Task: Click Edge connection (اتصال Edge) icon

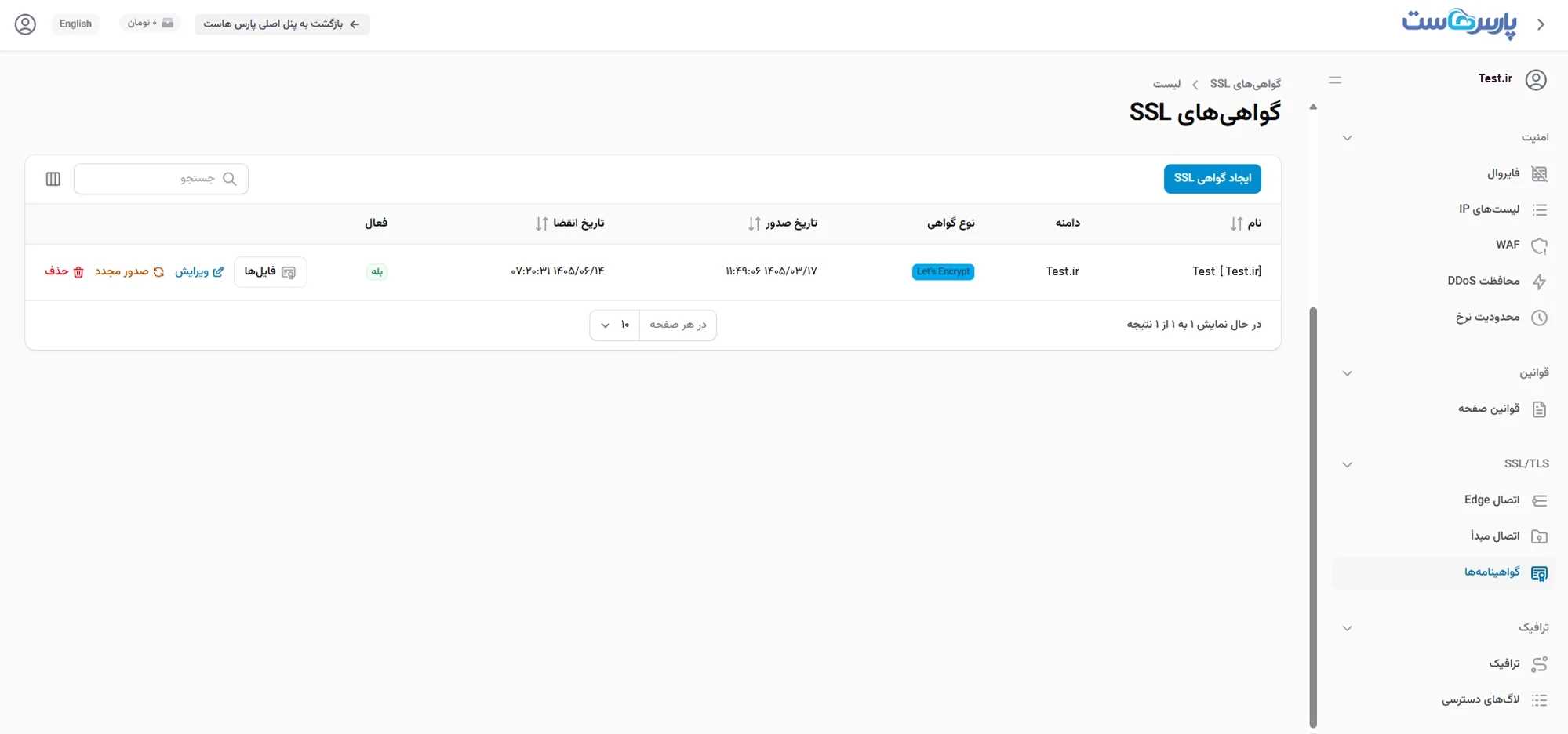Action: [1539, 500]
